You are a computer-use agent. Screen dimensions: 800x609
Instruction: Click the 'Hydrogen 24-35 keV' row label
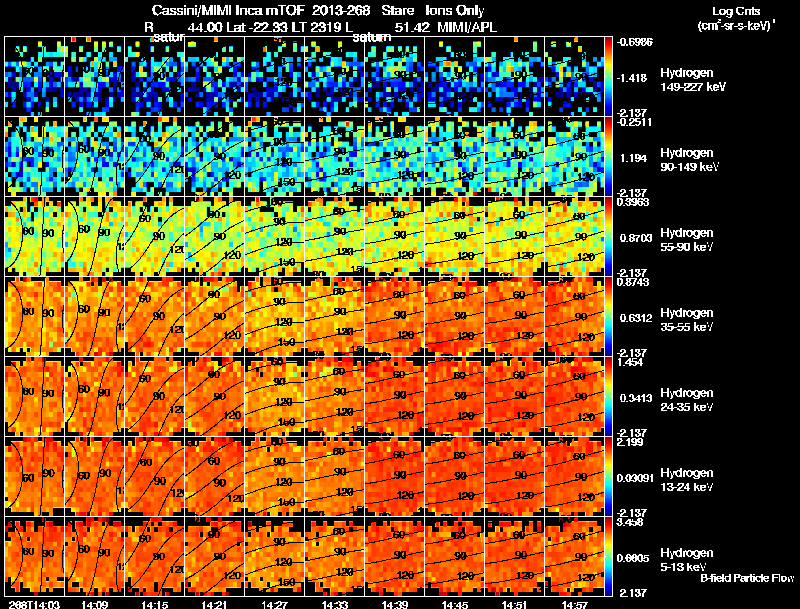(687, 400)
